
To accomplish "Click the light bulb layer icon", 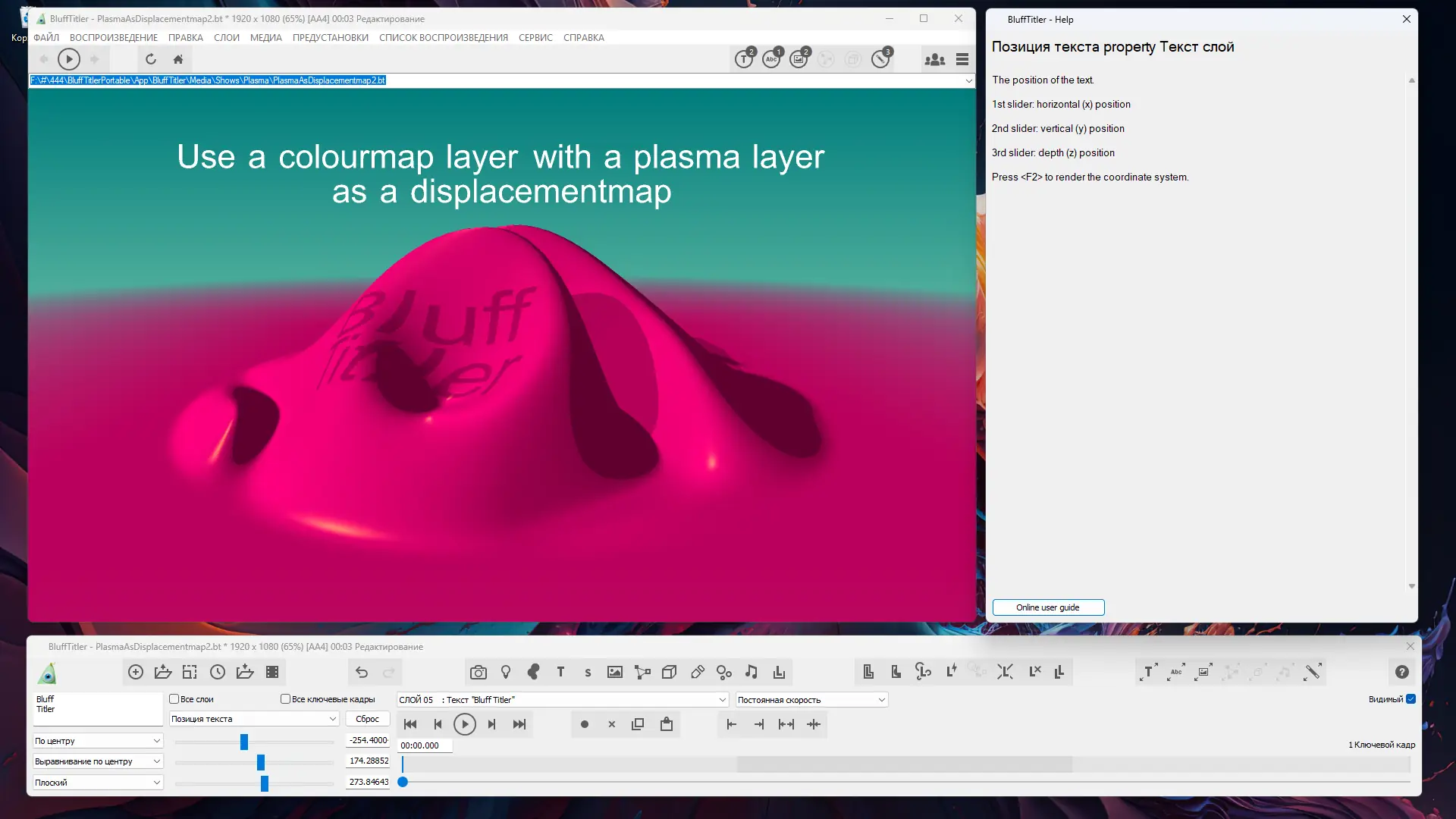I will (x=506, y=672).
